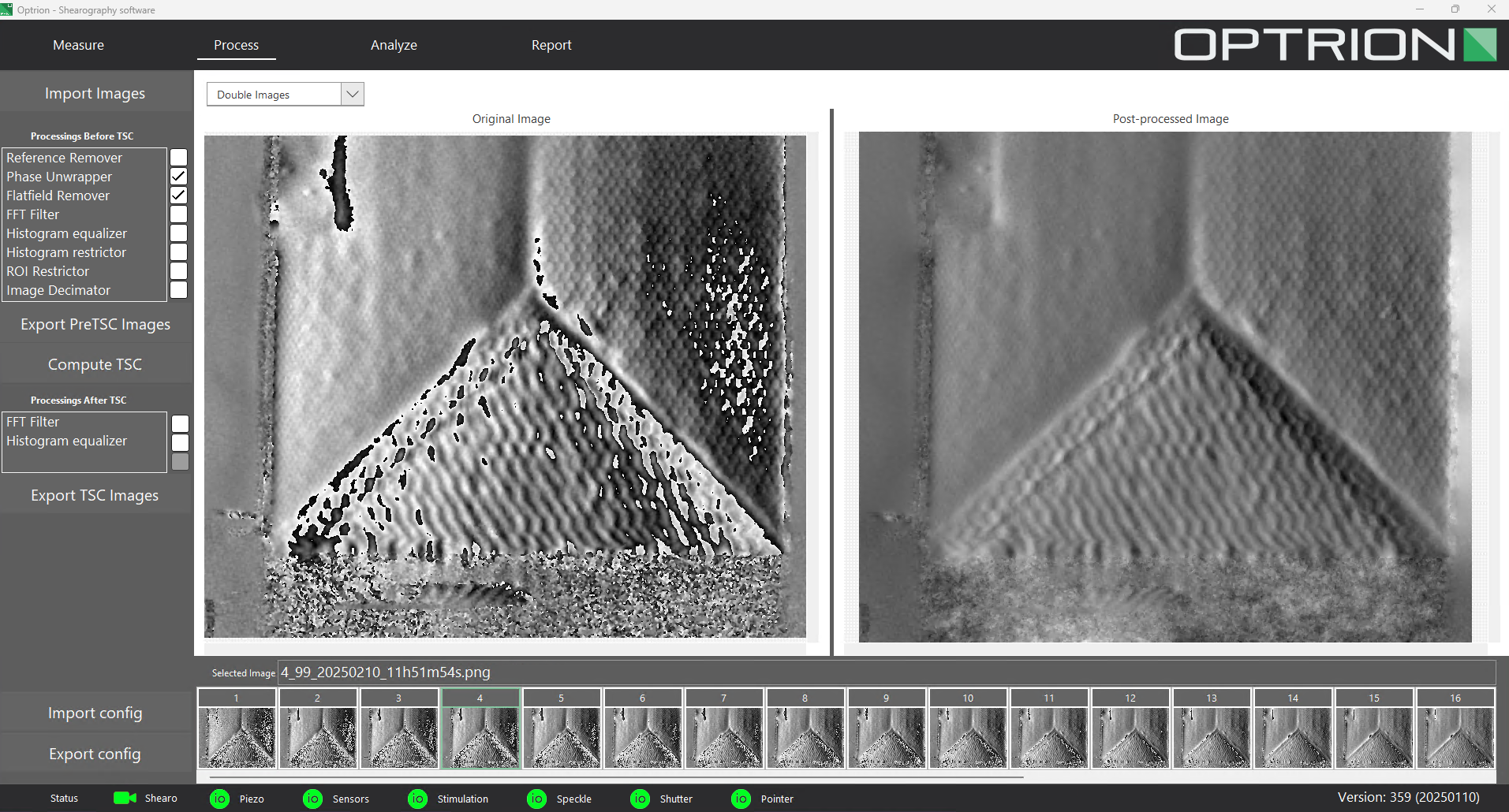Click the Export PreTSC Images button

click(95, 324)
